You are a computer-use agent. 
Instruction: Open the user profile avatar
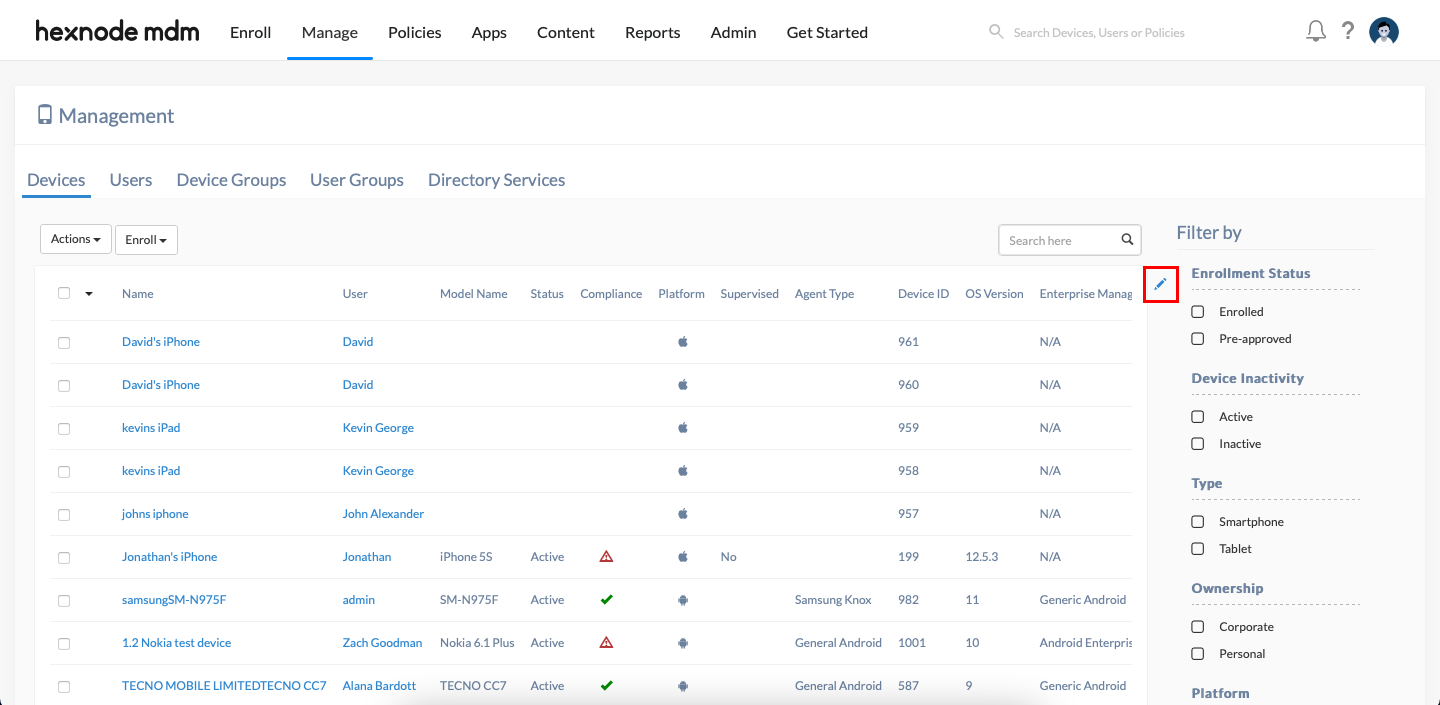coord(1384,32)
